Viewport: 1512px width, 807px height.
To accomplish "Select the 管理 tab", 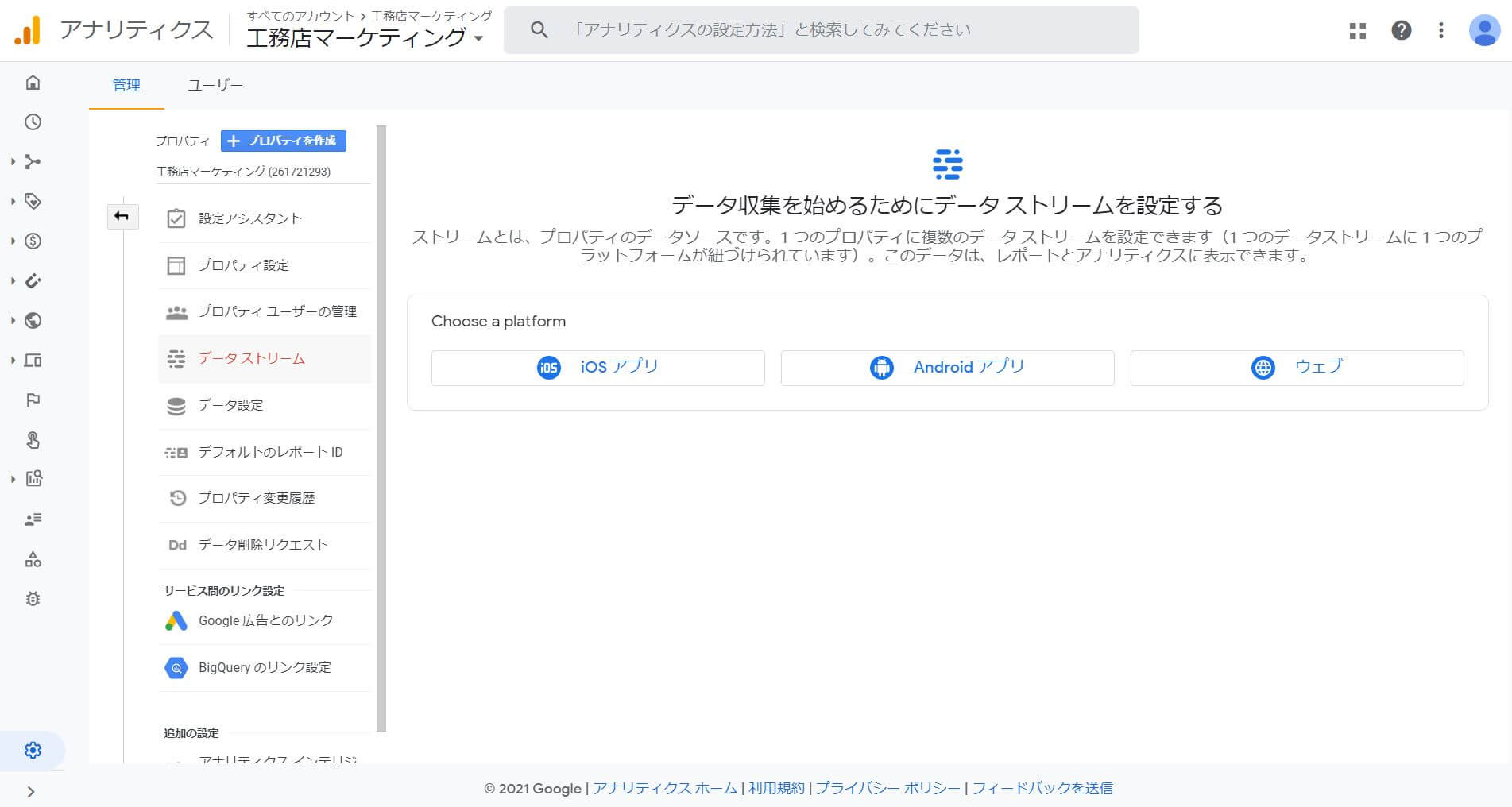I will tap(126, 86).
